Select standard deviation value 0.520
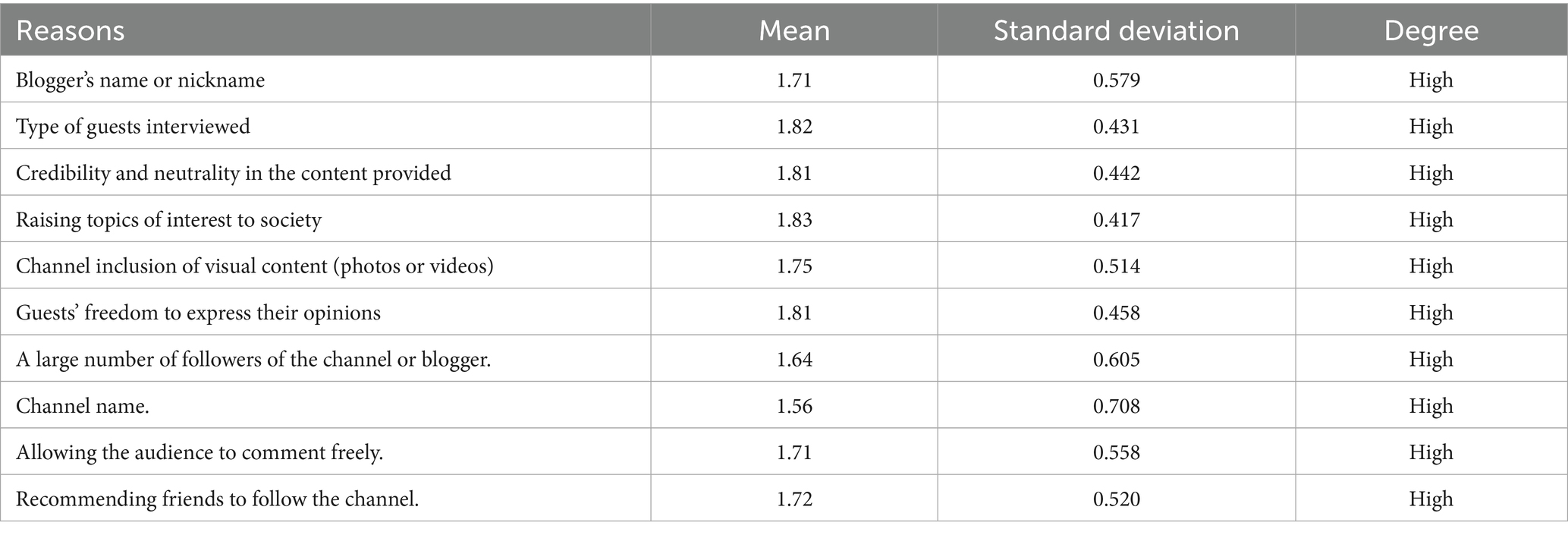 tap(1116, 499)
